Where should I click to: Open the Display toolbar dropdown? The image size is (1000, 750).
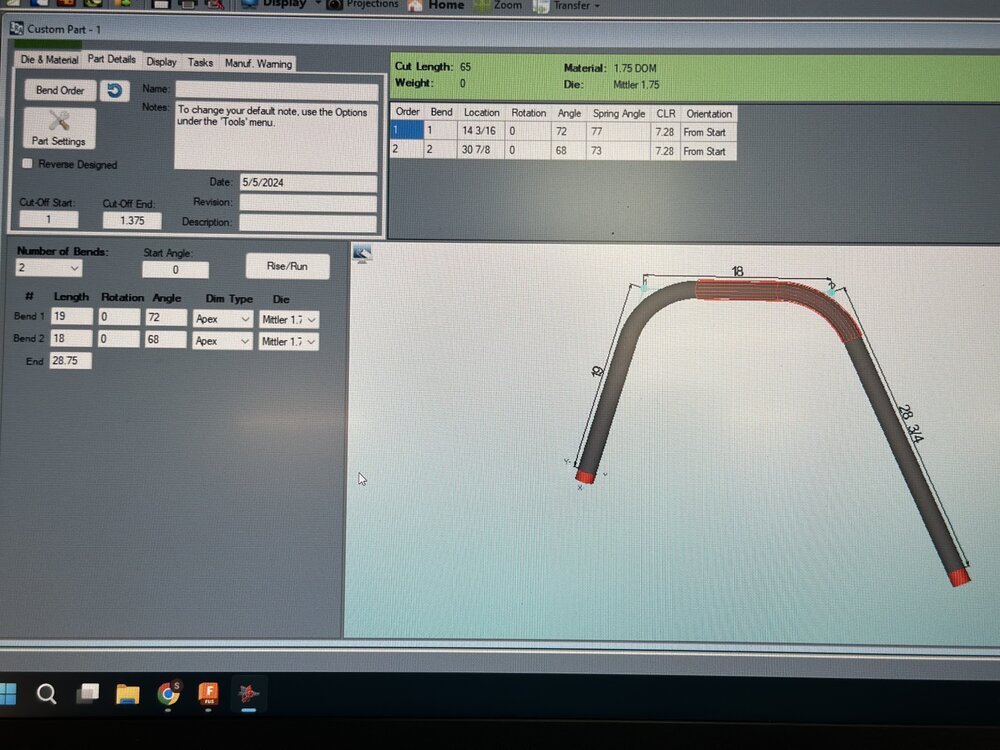pos(281,4)
